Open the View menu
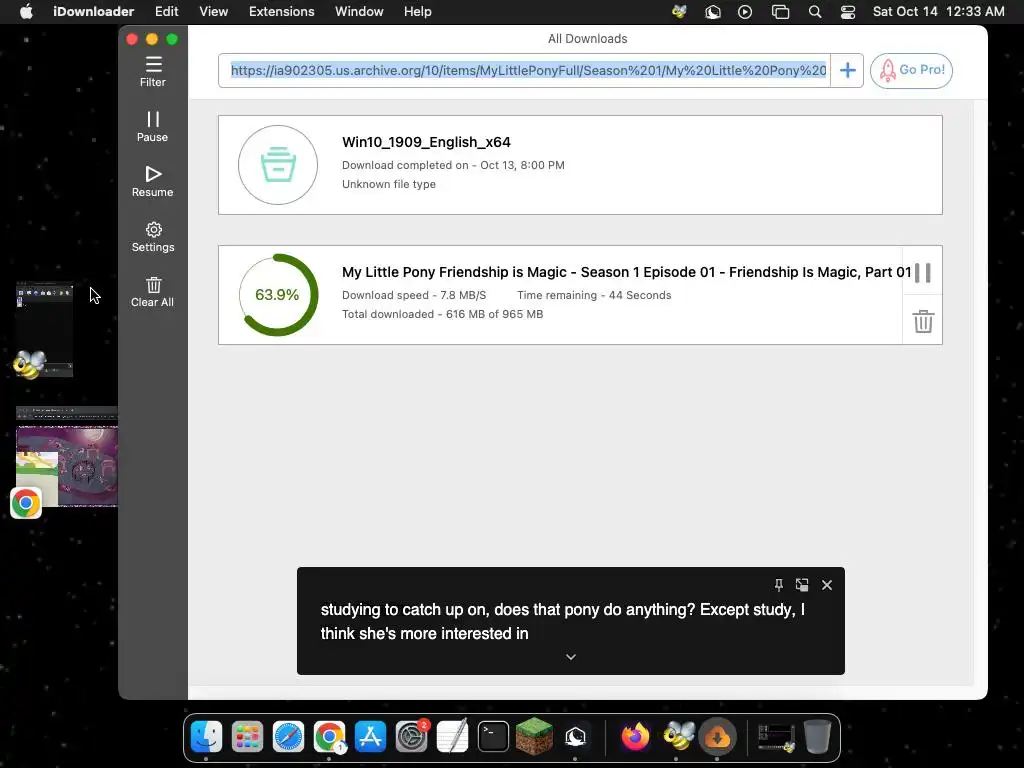Image resolution: width=1024 pixels, height=768 pixels. 214,12
